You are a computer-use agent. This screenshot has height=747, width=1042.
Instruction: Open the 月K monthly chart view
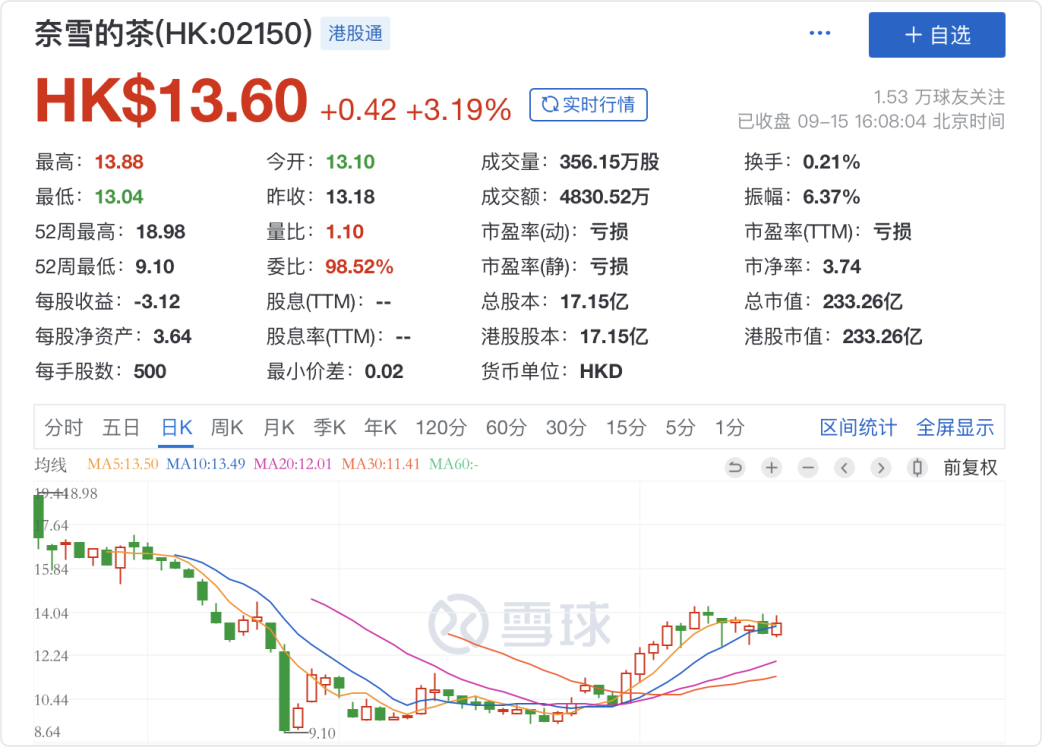[278, 427]
